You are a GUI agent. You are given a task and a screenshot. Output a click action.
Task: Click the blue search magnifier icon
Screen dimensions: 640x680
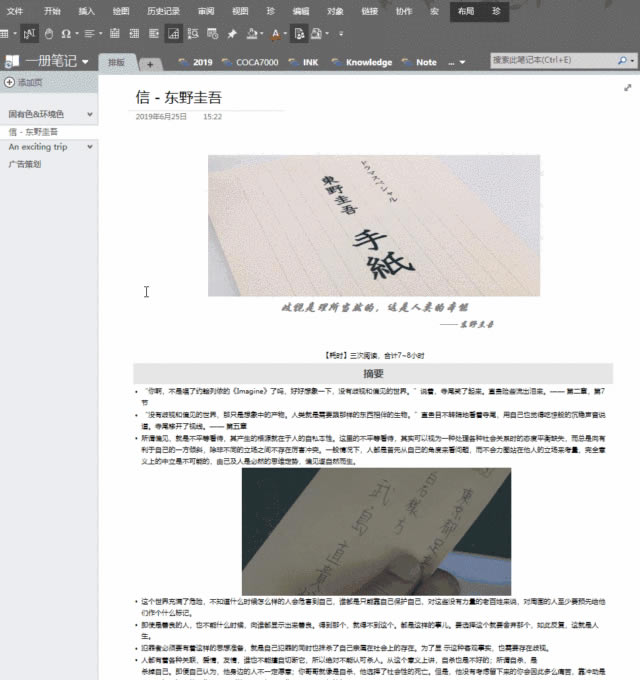(623, 60)
